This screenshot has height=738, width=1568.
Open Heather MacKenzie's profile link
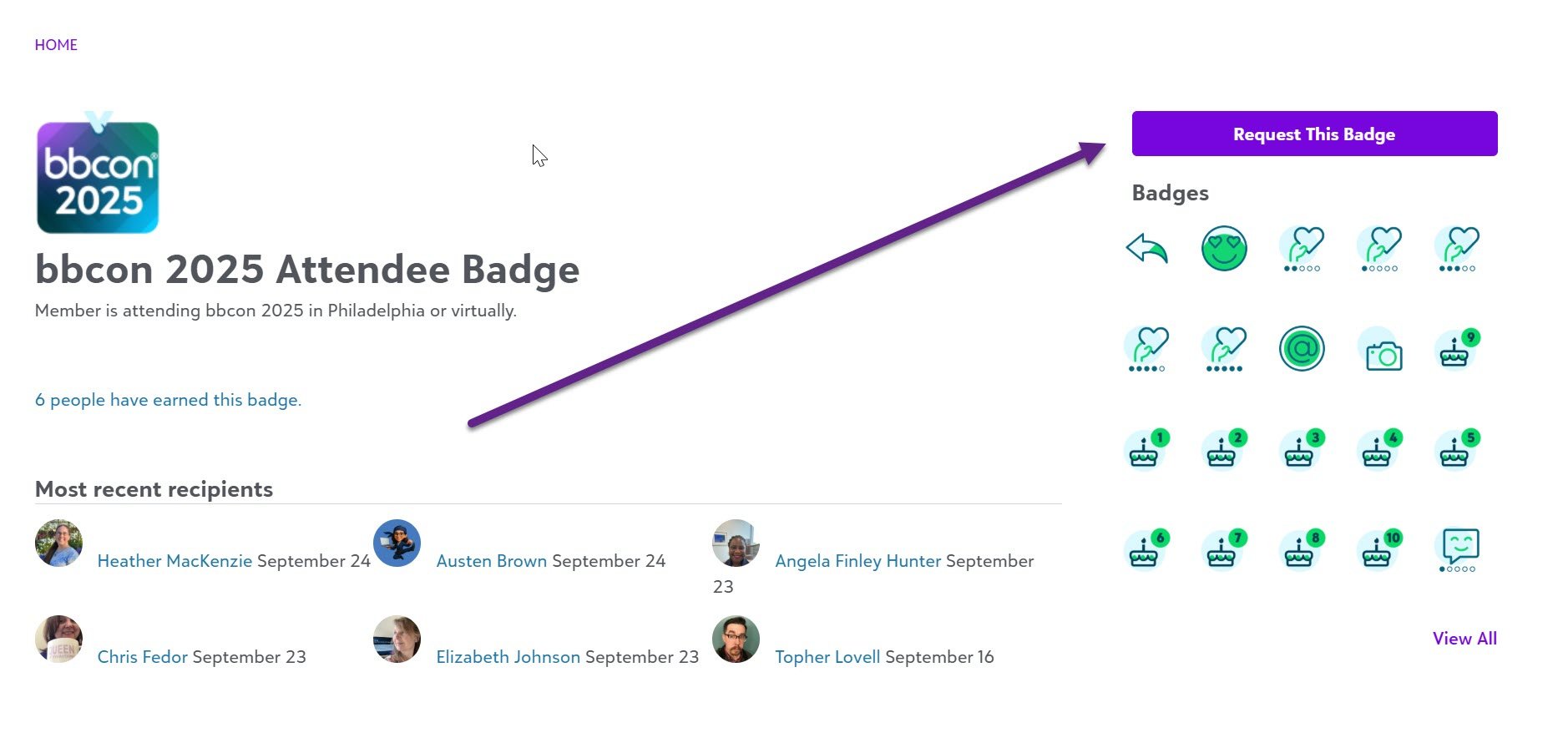click(175, 561)
